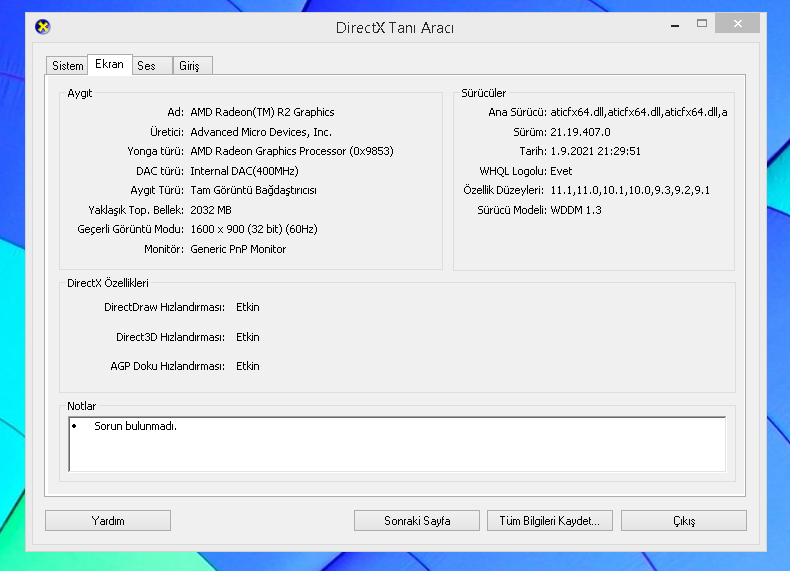Click Direct3D Hızlandırması 'Etkin' value
This screenshot has width=790, height=571.
248,337
